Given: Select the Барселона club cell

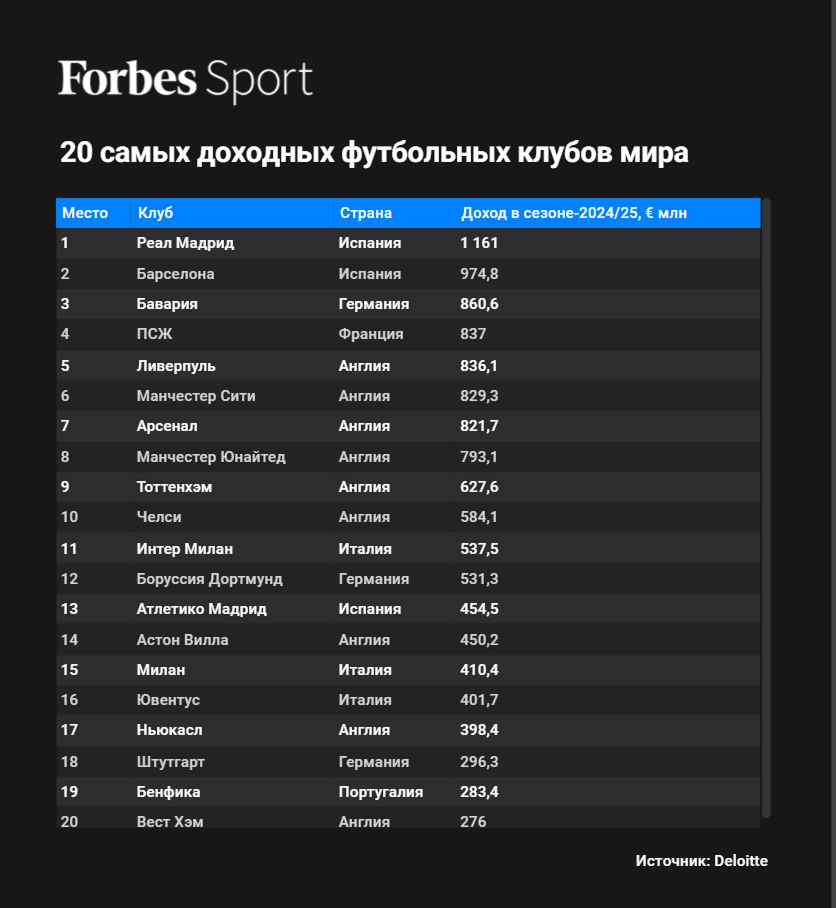Looking at the screenshot, I should pos(175,274).
